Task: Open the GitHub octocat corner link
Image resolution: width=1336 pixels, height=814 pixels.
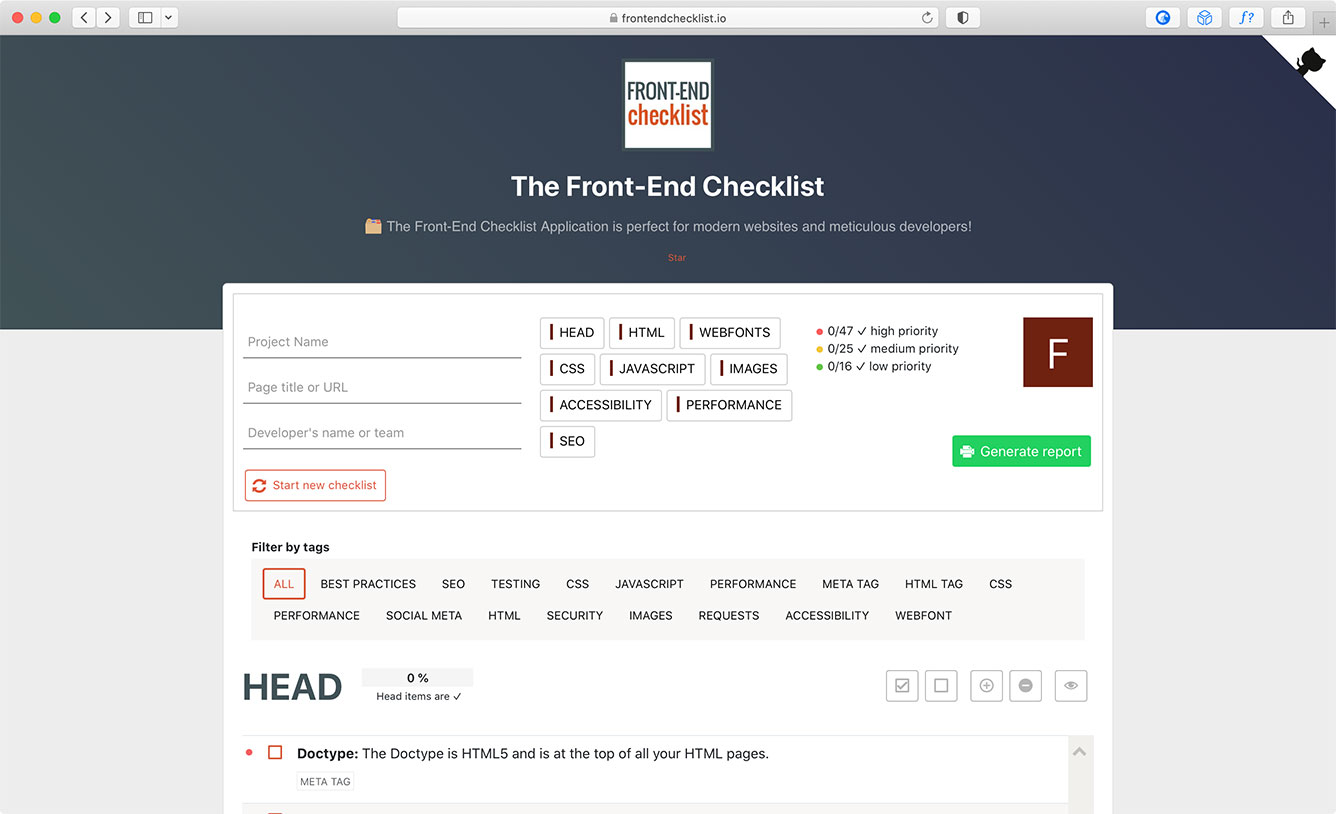Action: coord(1309,62)
